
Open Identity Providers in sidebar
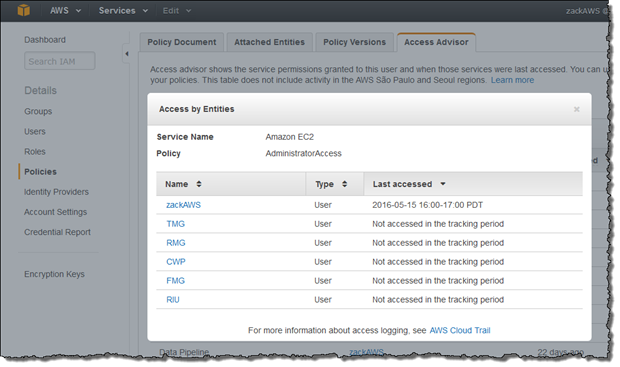pos(57,192)
